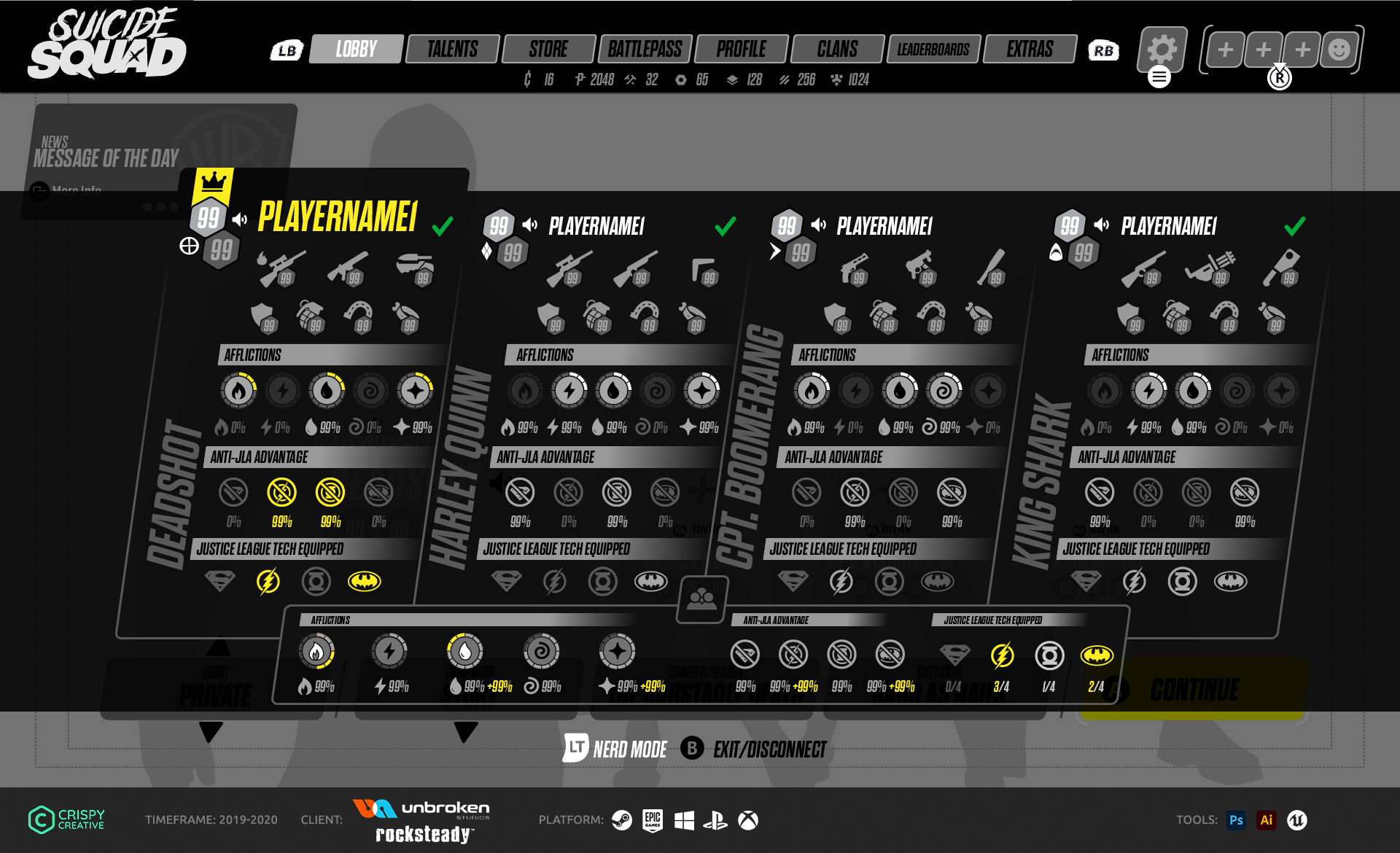The height and width of the screenshot is (853, 1400).
Task: Select Cpt. Boomerang's pistol weapon icon
Action: (854, 268)
